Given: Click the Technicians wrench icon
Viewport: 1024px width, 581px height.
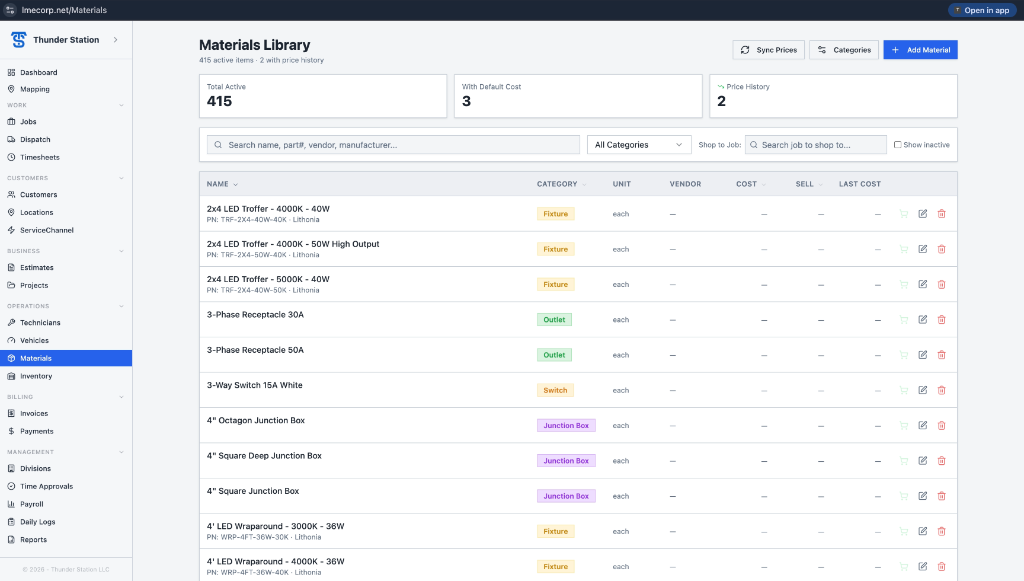Looking at the screenshot, I should pos(11,322).
